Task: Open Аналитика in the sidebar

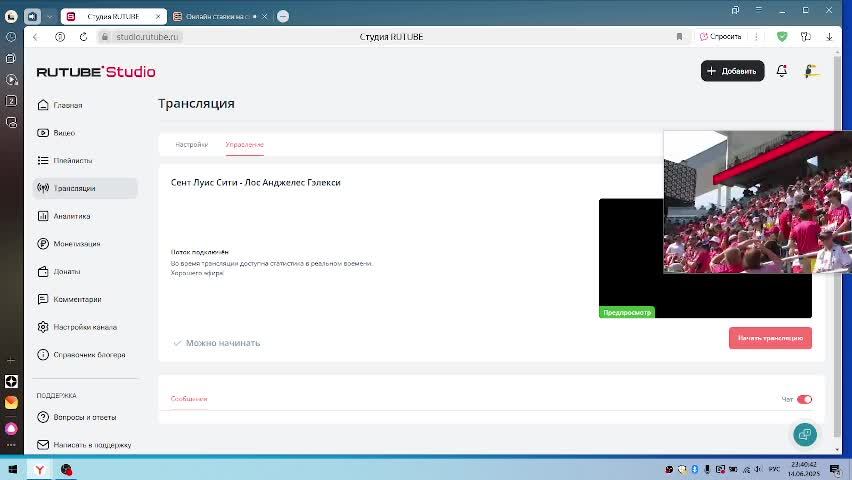Action: [x=64, y=216]
